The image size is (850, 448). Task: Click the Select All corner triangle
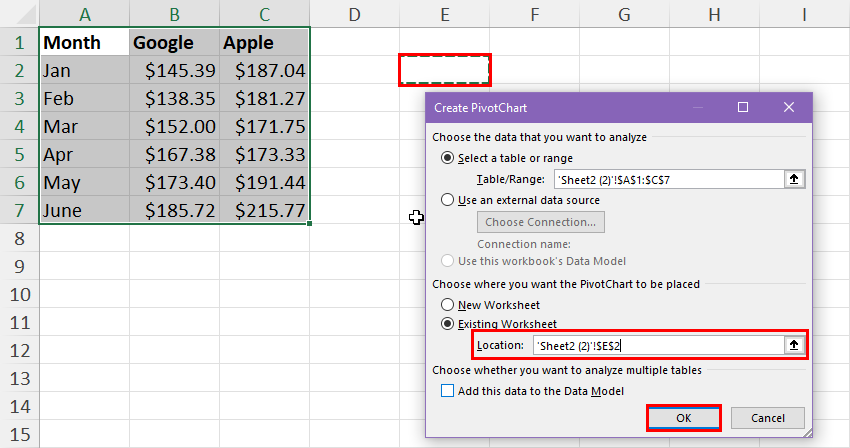click(x=24, y=15)
